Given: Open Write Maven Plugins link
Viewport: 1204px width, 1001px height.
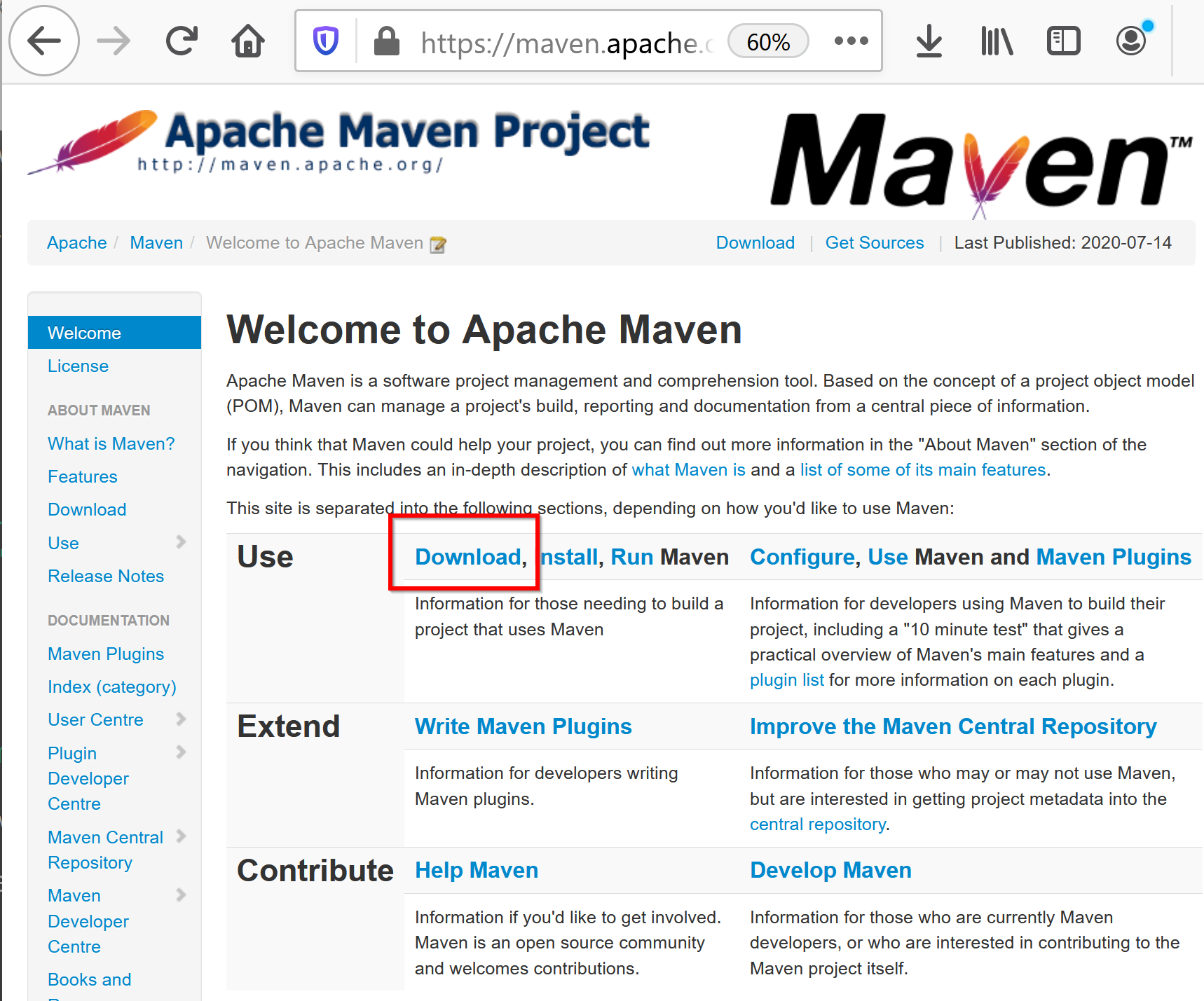Looking at the screenshot, I should coord(523,726).
